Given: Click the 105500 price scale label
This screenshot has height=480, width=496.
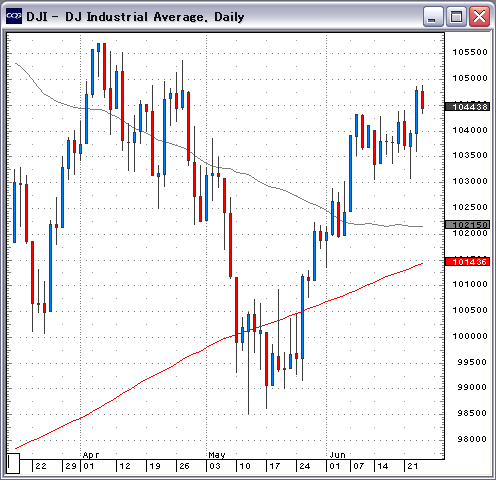Looking at the screenshot, I should point(470,52).
